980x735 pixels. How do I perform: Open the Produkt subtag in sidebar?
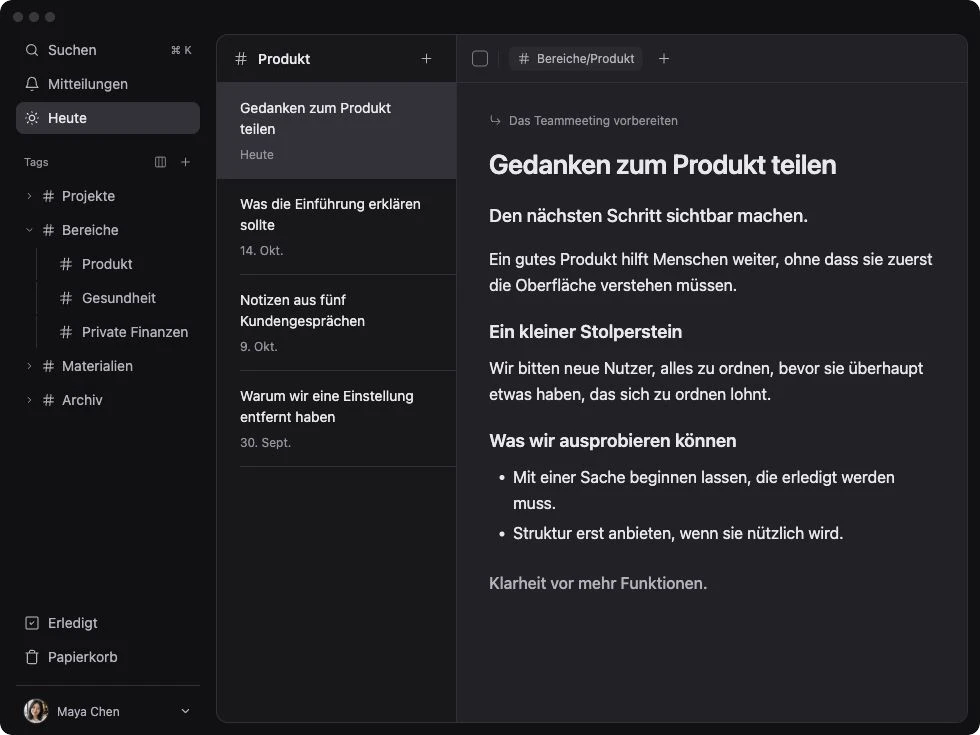(x=107, y=264)
